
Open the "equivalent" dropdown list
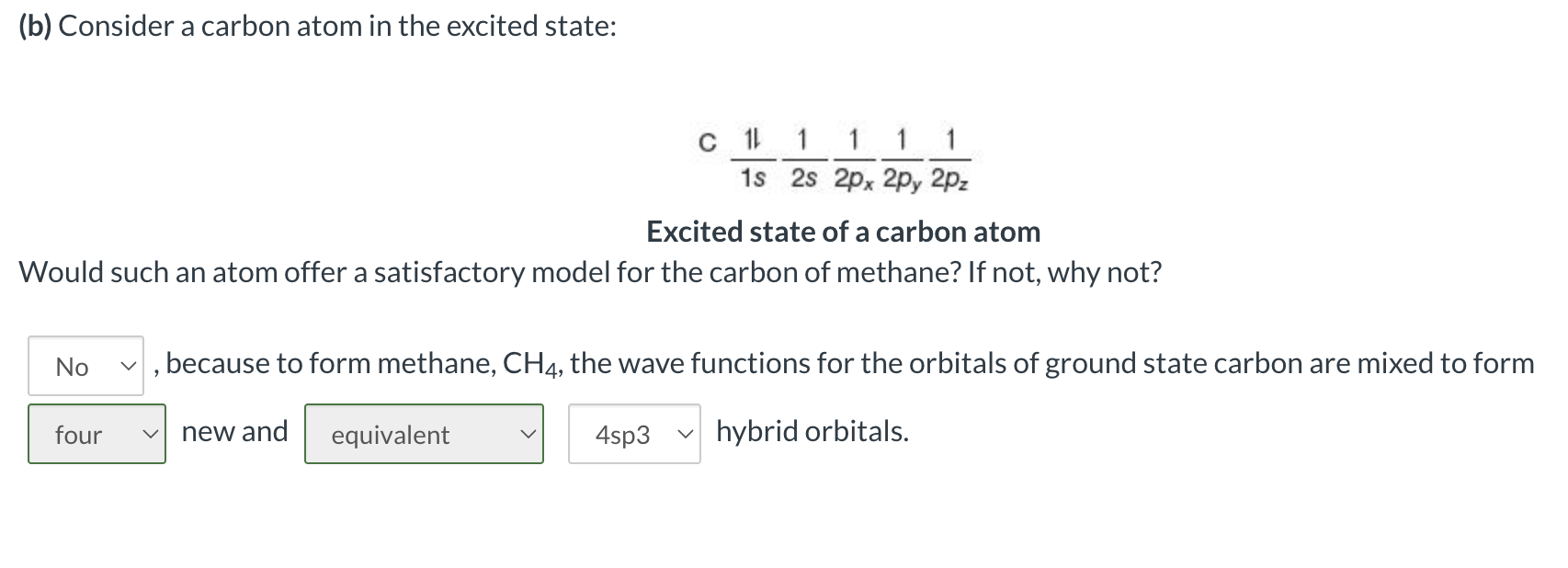click(423, 434)
